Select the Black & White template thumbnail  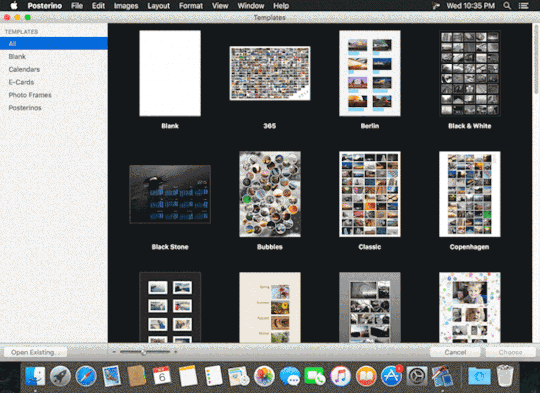470,73
